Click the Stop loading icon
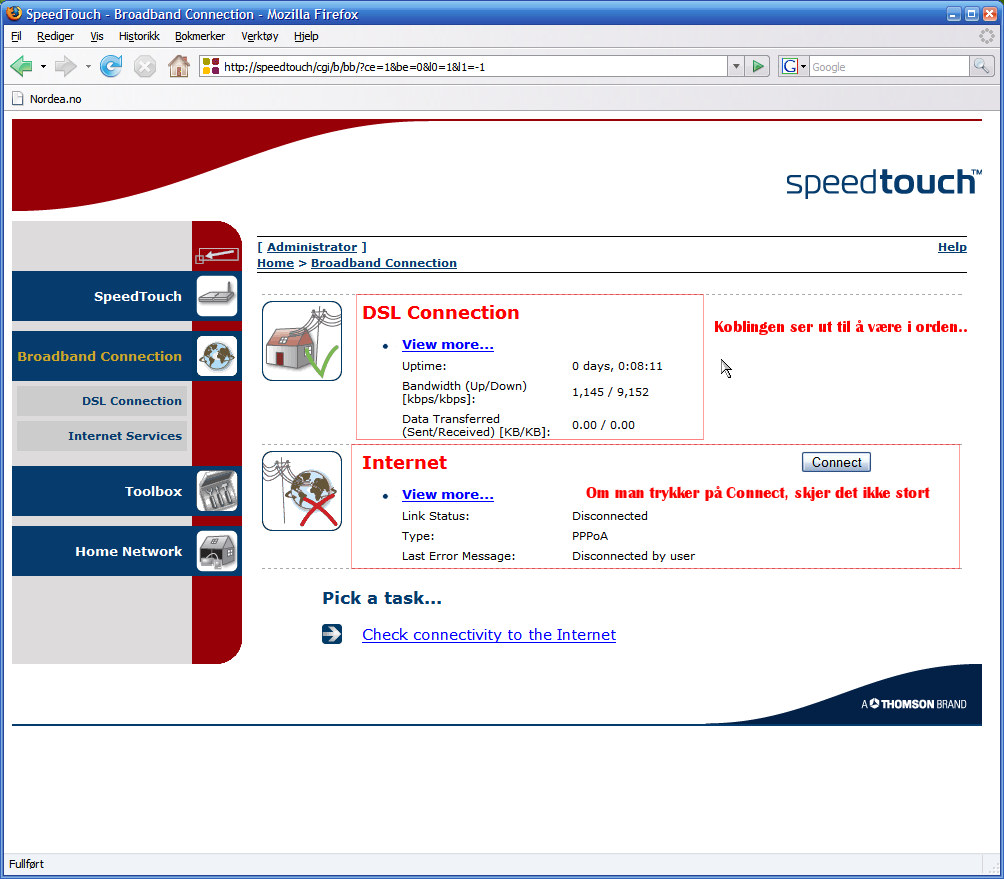Viewport: 1004px width, 879px height. pyautogui.click(x=145, y=66)
